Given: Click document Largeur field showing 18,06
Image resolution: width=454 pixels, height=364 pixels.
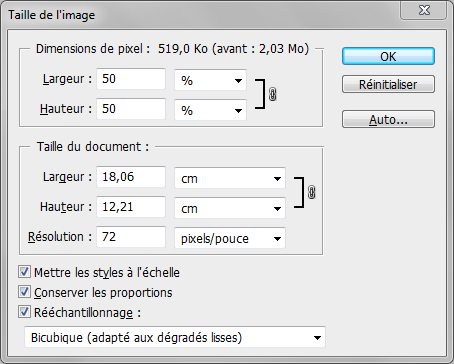Looking at the screenshot, I should coord(131,177).
